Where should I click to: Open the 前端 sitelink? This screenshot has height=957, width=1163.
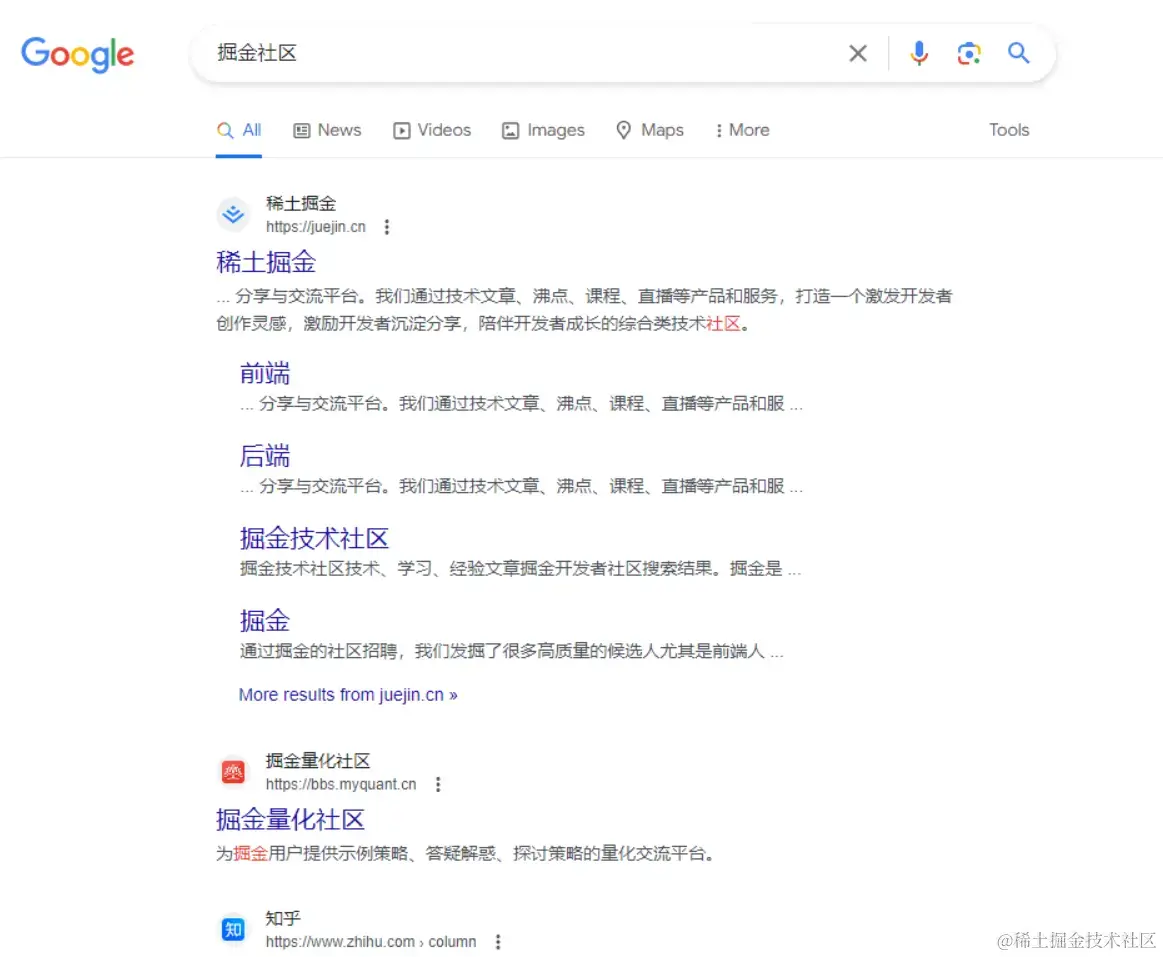pyautogui.click(x=265, y=373)
